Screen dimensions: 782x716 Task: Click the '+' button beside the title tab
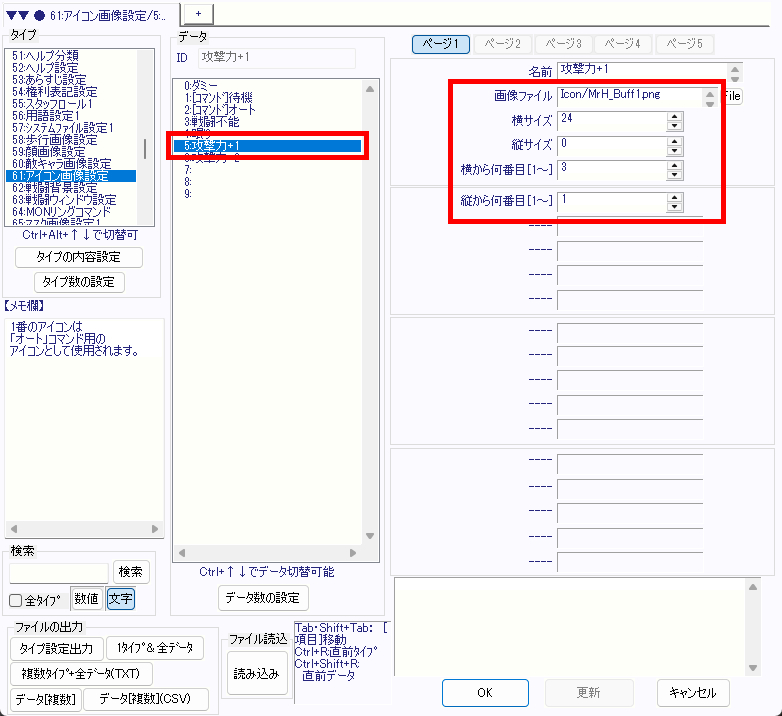click(198, 12)
